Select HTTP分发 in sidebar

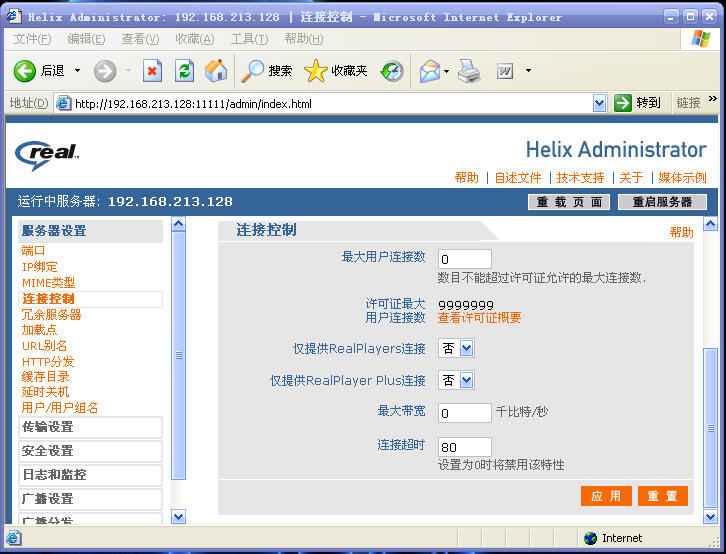click(x=48, y=362)
